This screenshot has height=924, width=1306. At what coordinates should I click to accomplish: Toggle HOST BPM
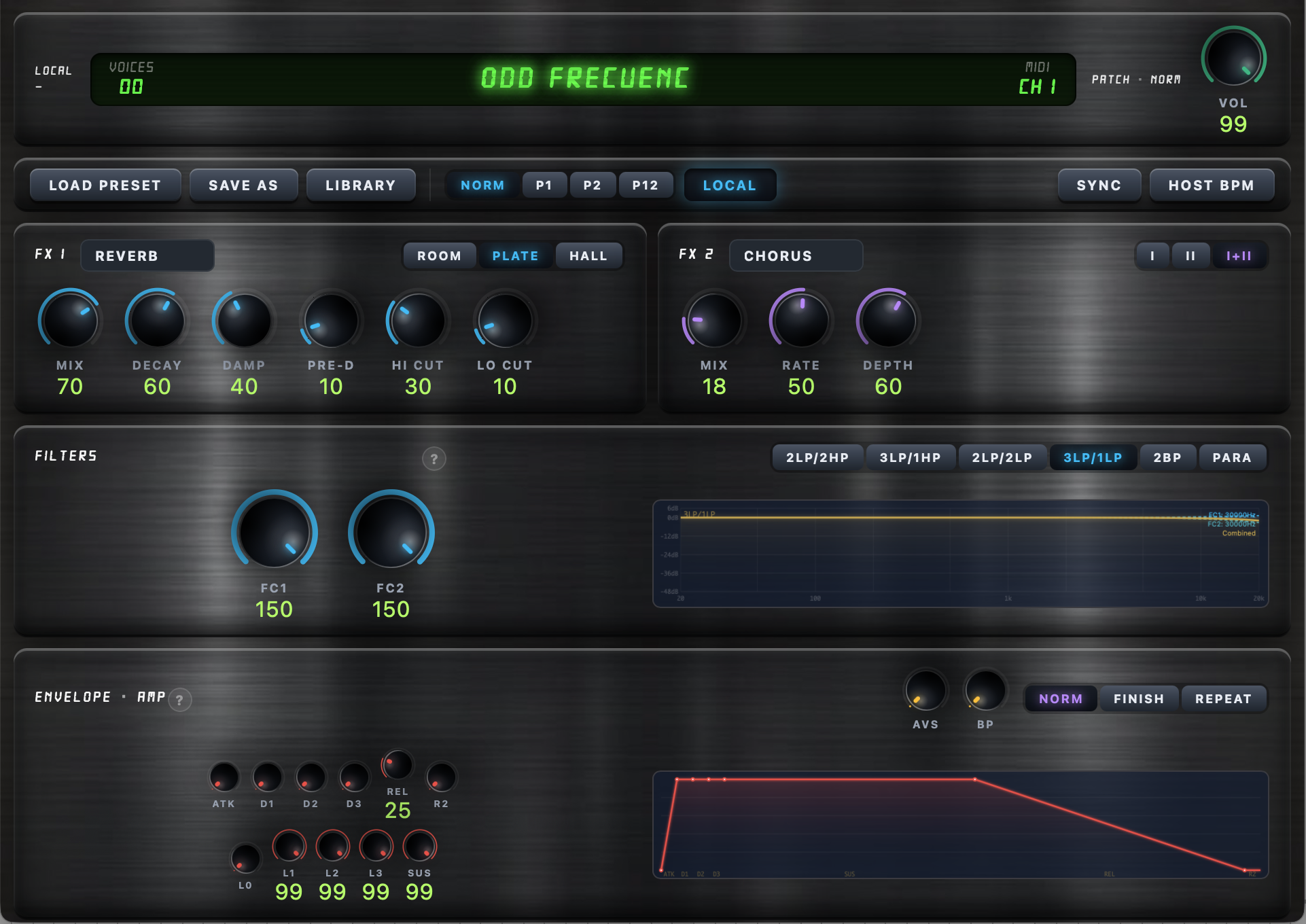(1212, 185)
